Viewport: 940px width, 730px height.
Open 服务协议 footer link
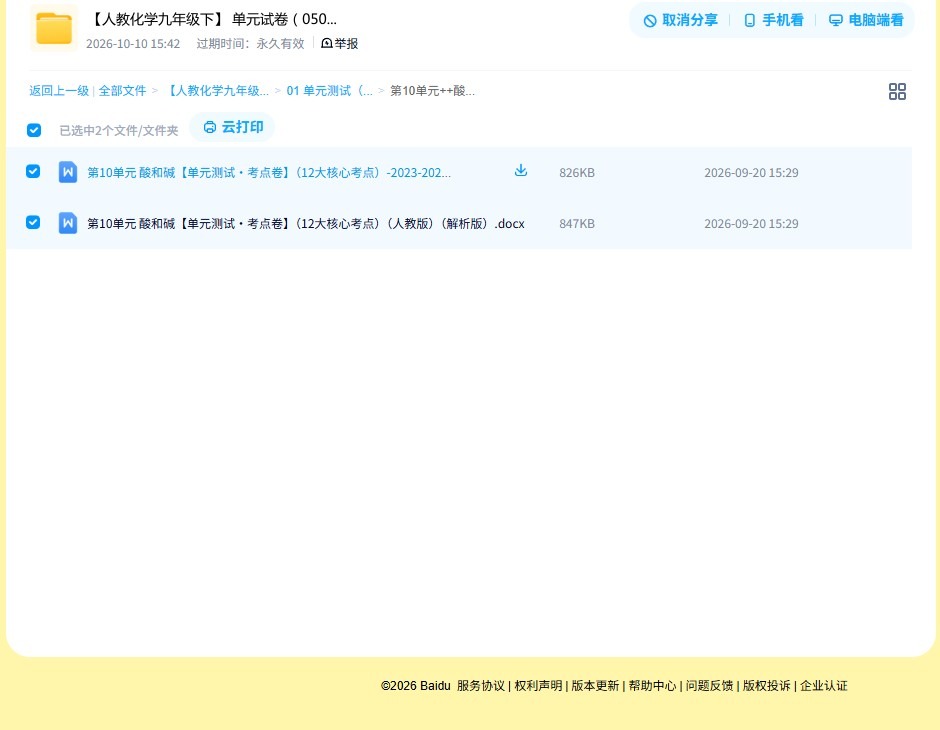(x=481, y=686)
